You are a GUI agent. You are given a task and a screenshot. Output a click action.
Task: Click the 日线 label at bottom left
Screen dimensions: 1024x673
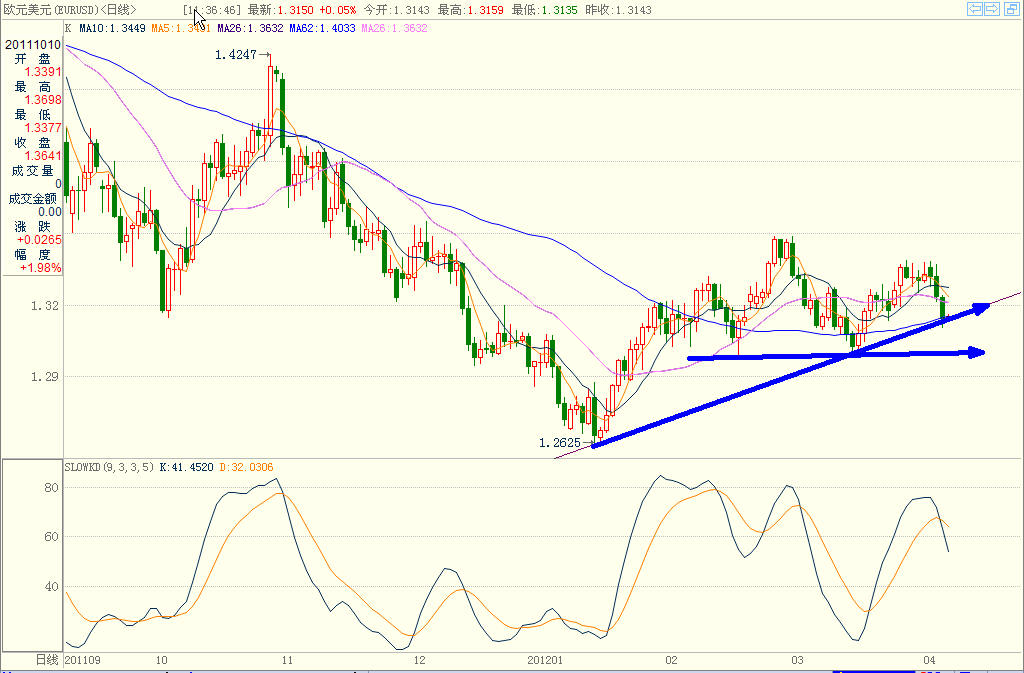click(47, 660)
